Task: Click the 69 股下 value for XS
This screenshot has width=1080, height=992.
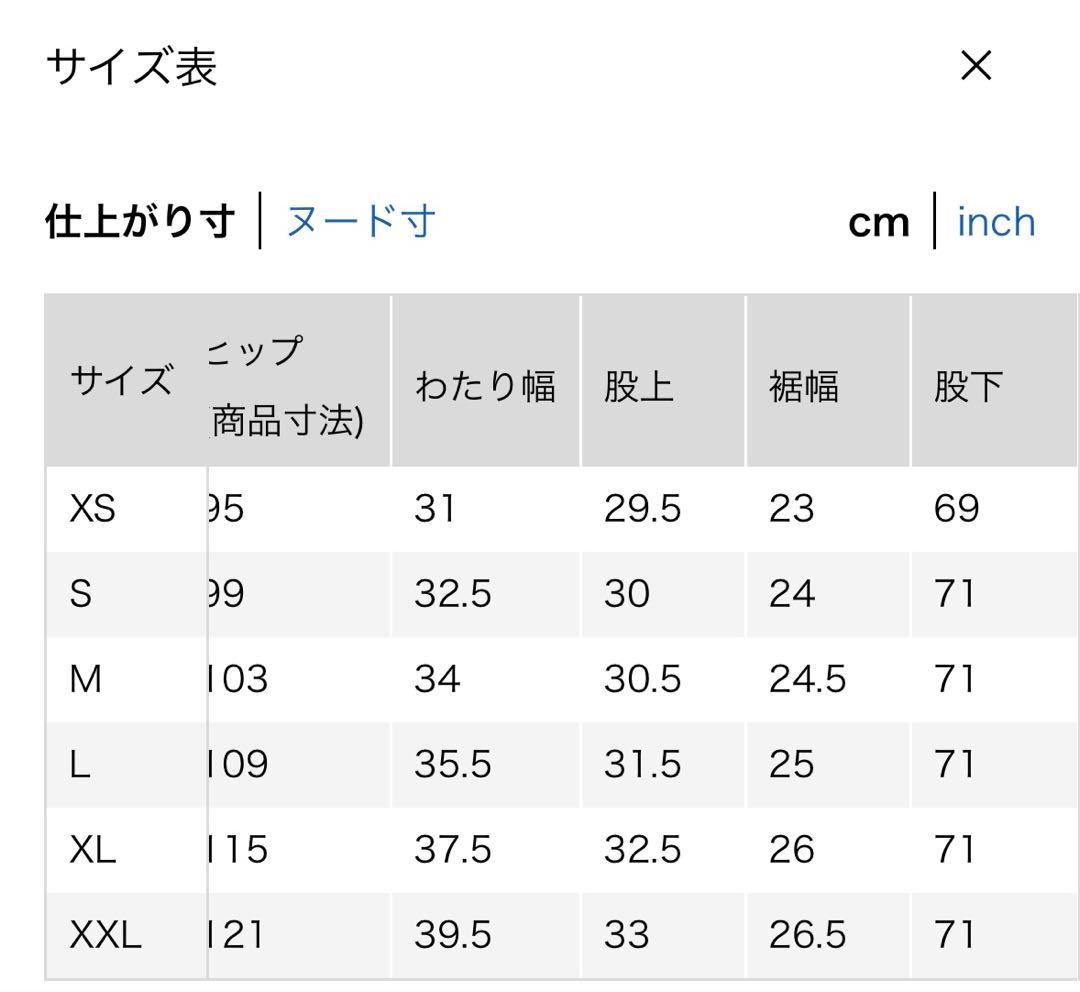Action: click(x=957, y=509)
